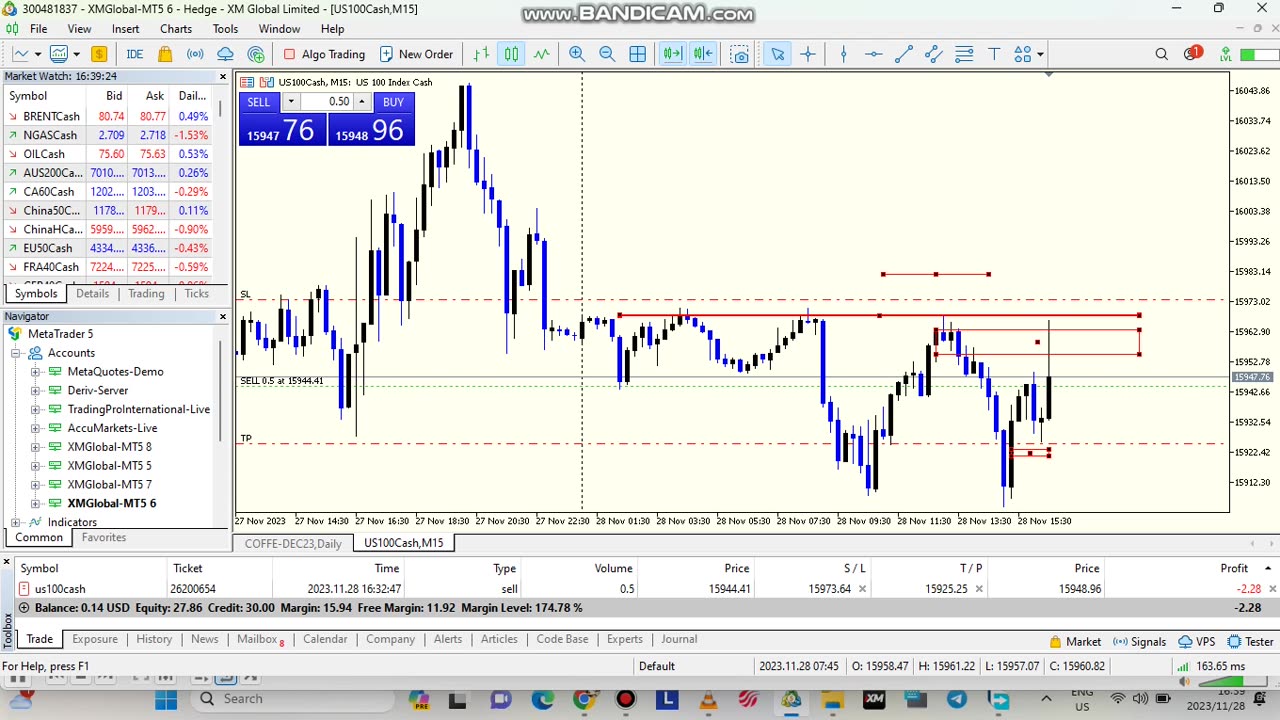The image size is (1280, 720).
Task: Zoom in on the chart
Action: click(577, 54)
